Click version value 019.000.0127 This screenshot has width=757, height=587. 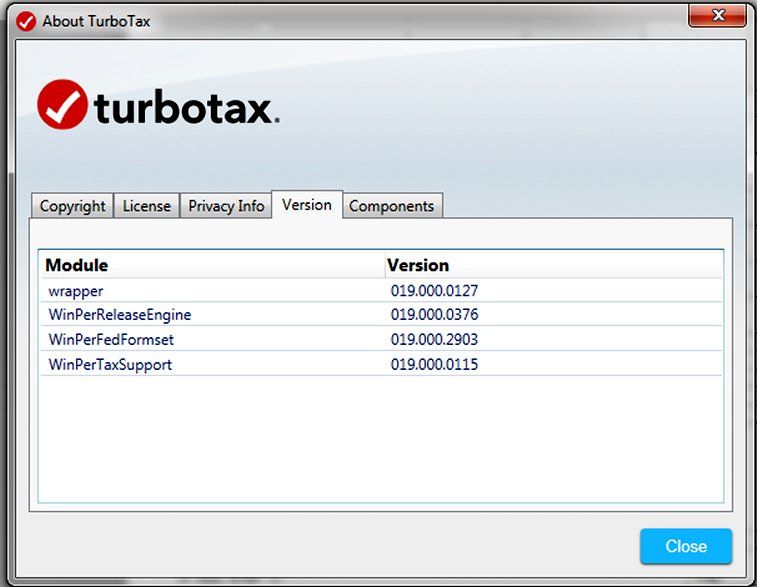click(x=434, y=291)
